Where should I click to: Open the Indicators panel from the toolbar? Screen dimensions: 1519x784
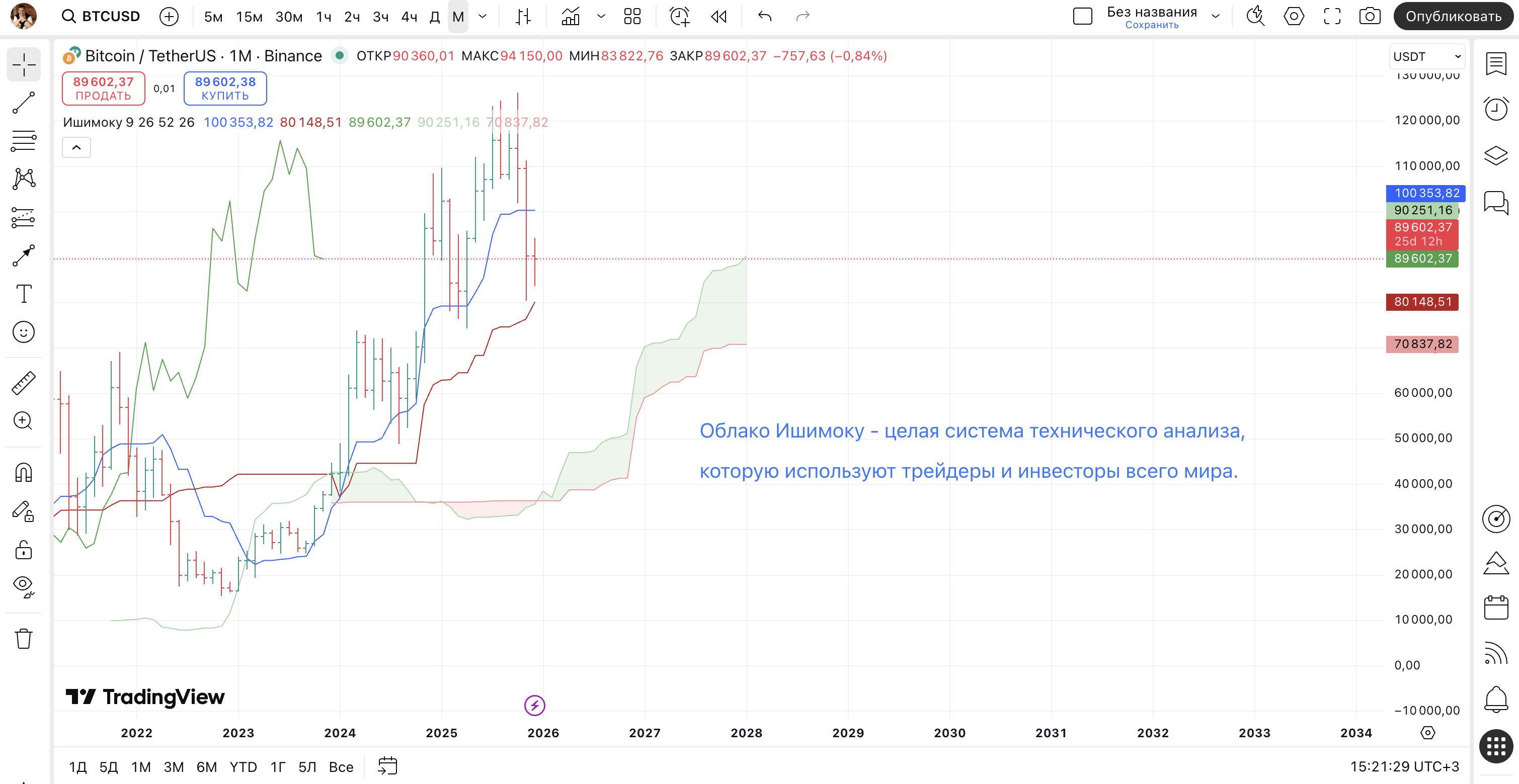(x=569, y=17)
